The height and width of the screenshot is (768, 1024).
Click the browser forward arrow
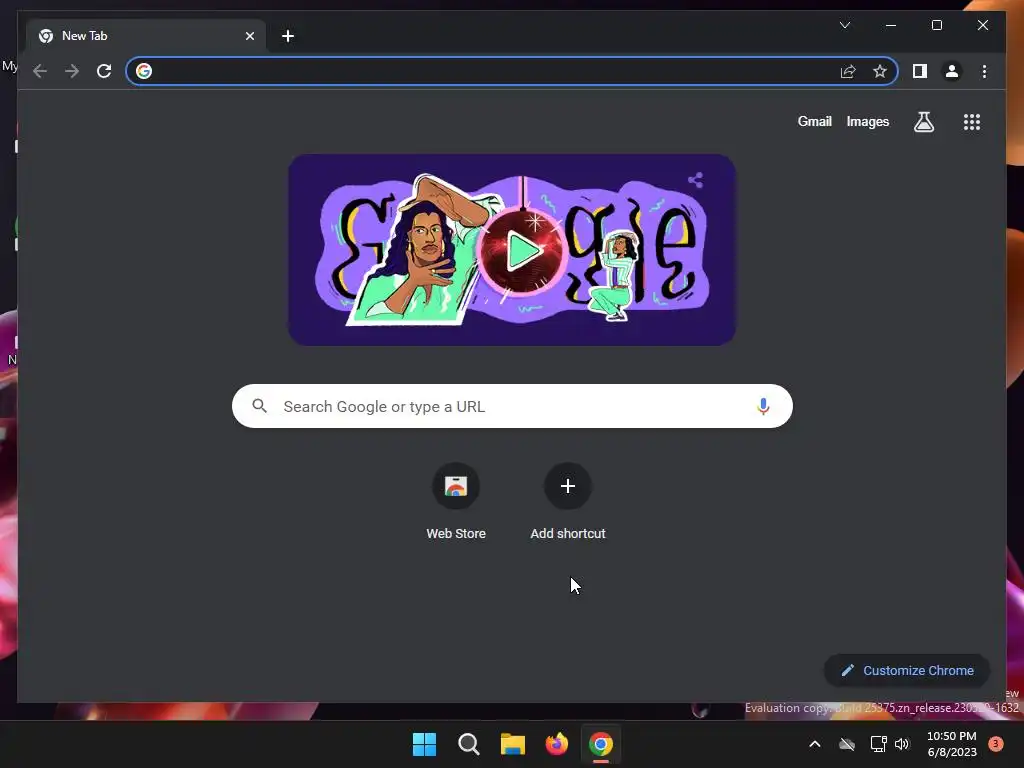72,71
